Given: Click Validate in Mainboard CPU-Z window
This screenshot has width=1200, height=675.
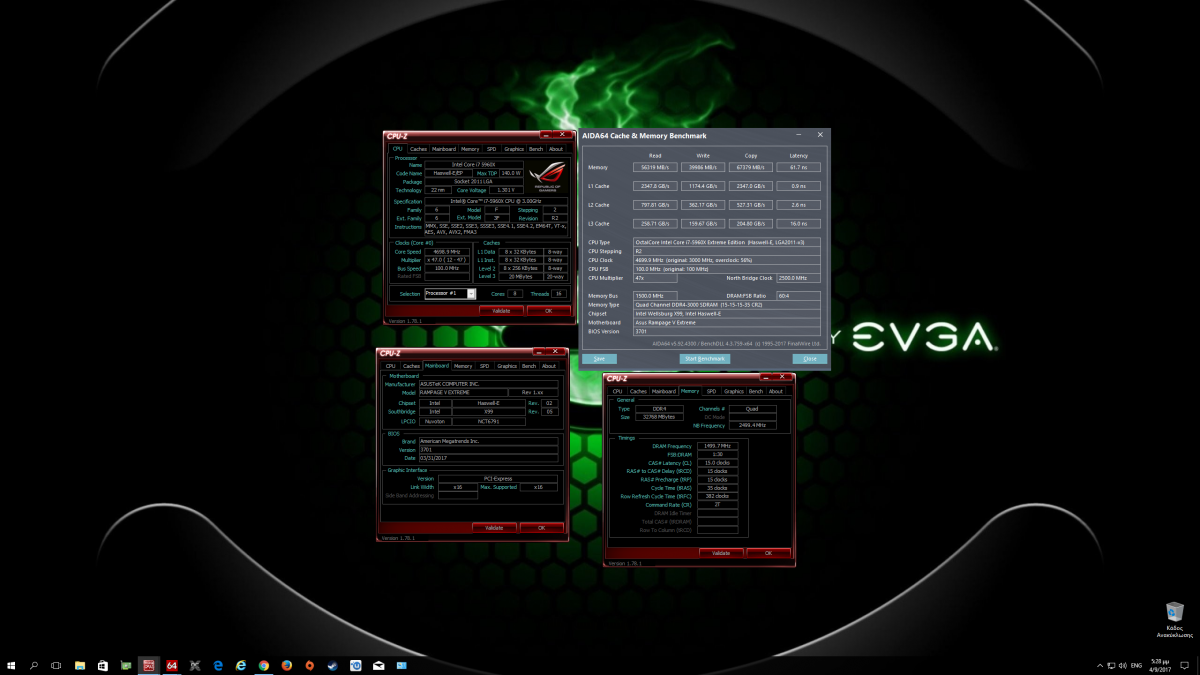Looking at the screenshot, I should click(494, 527).
